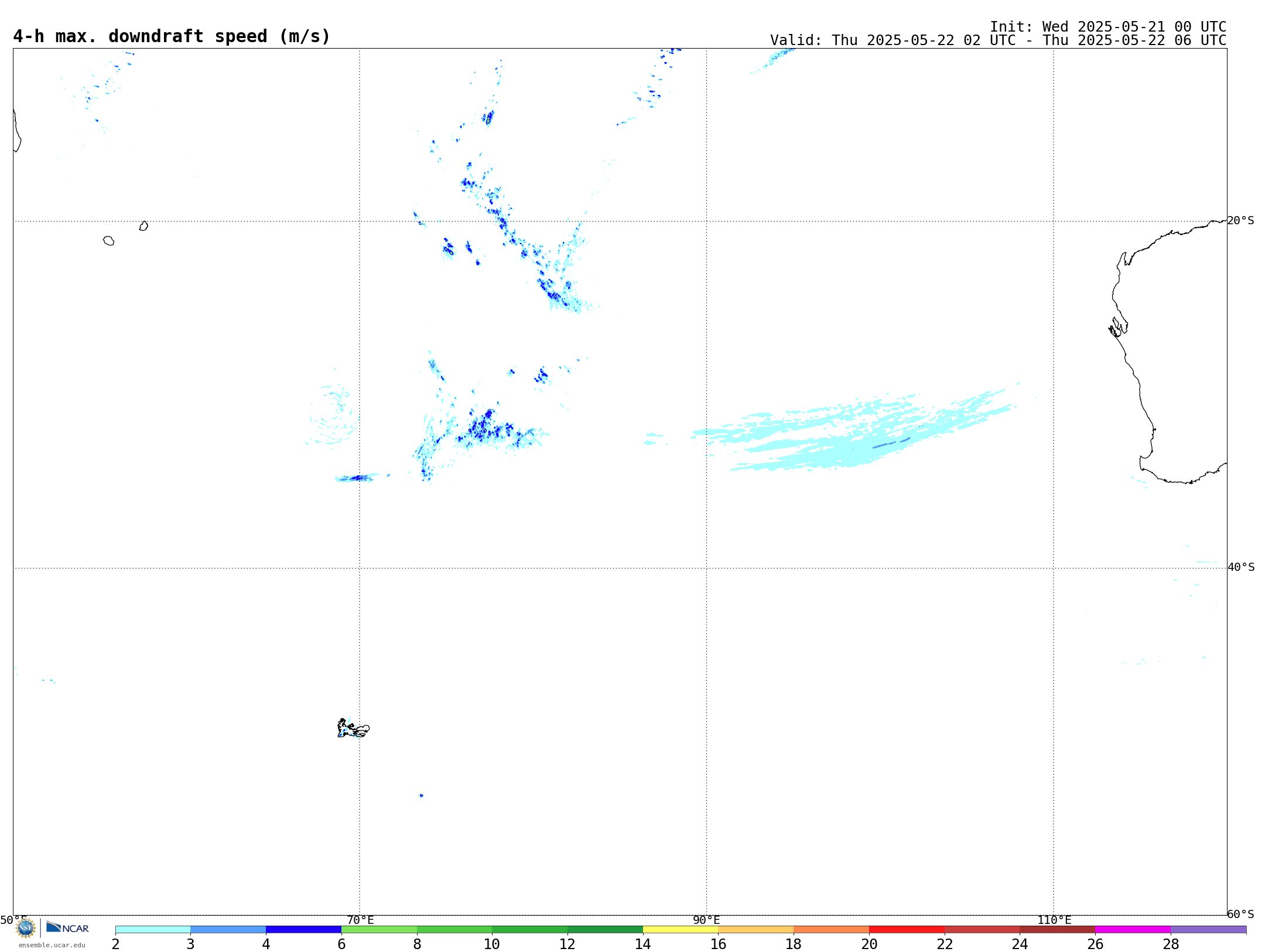
Task: Select the green 8–10 m/s swatch
Action: [x=454, y=929]
